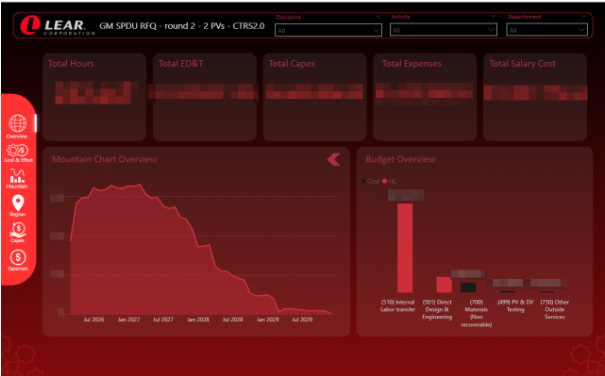The width and height of the screenshot is (605, 376).
Task: Open the Discipline slicer dropdown
Action: tap(328, 30)
